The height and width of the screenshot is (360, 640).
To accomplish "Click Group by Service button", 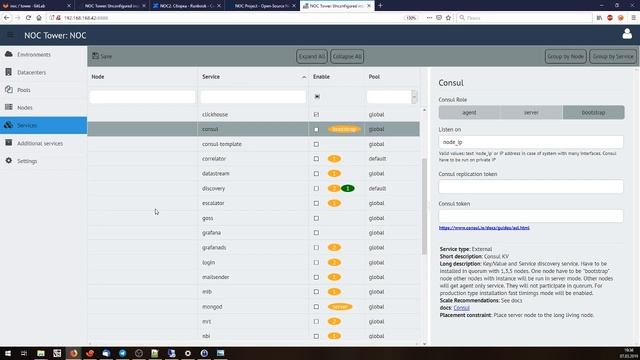I will coord(613,56).
